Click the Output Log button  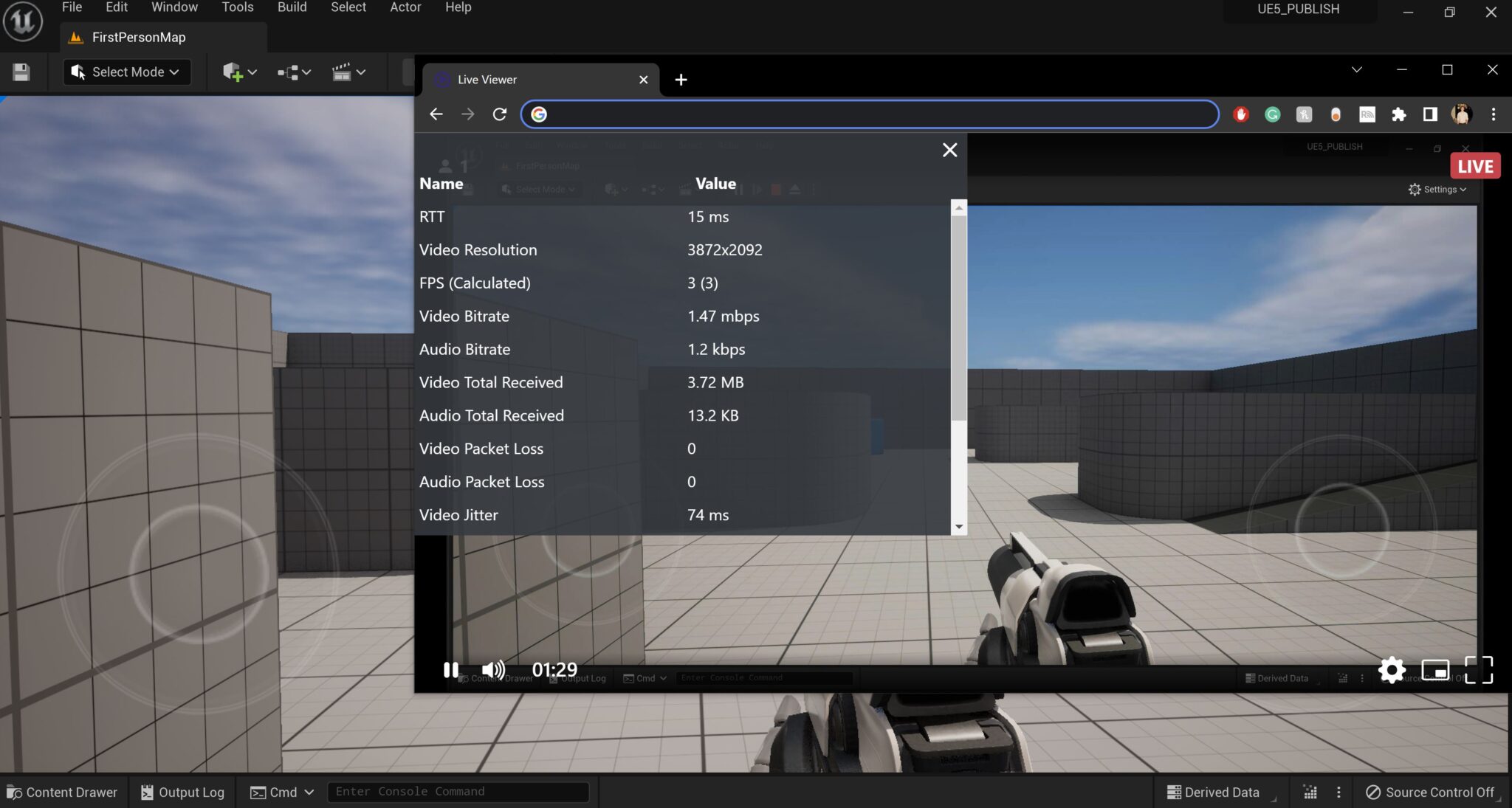click(x=182, y=792)
